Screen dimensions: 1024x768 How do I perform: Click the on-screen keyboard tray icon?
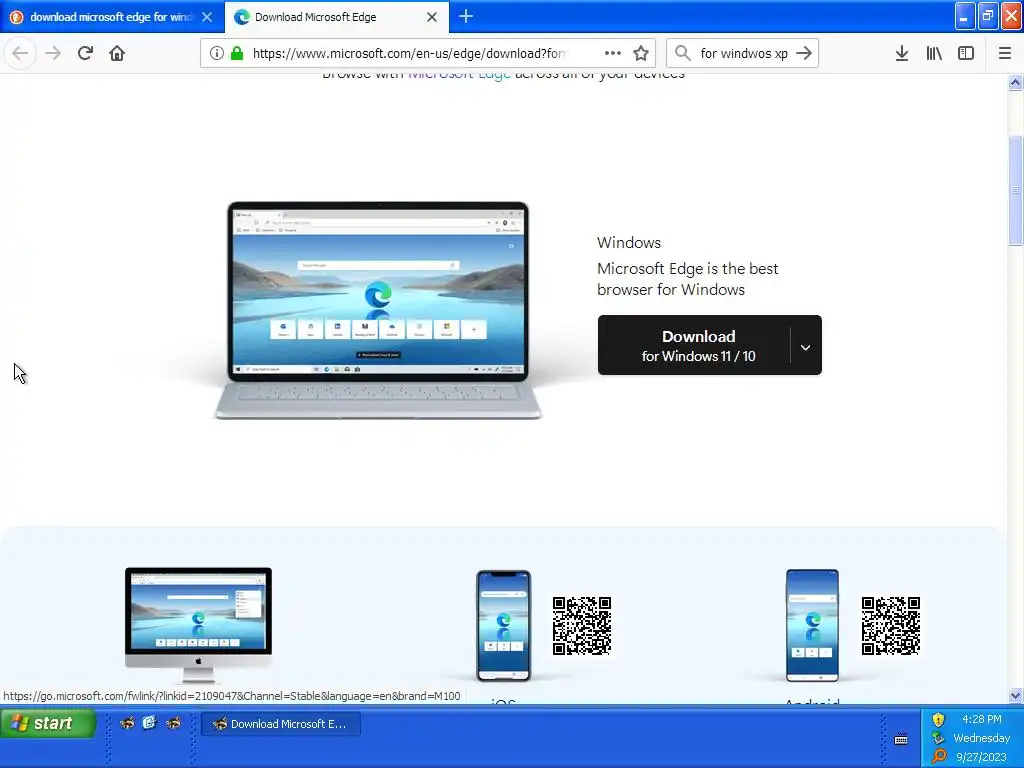[x=901, y=740]
